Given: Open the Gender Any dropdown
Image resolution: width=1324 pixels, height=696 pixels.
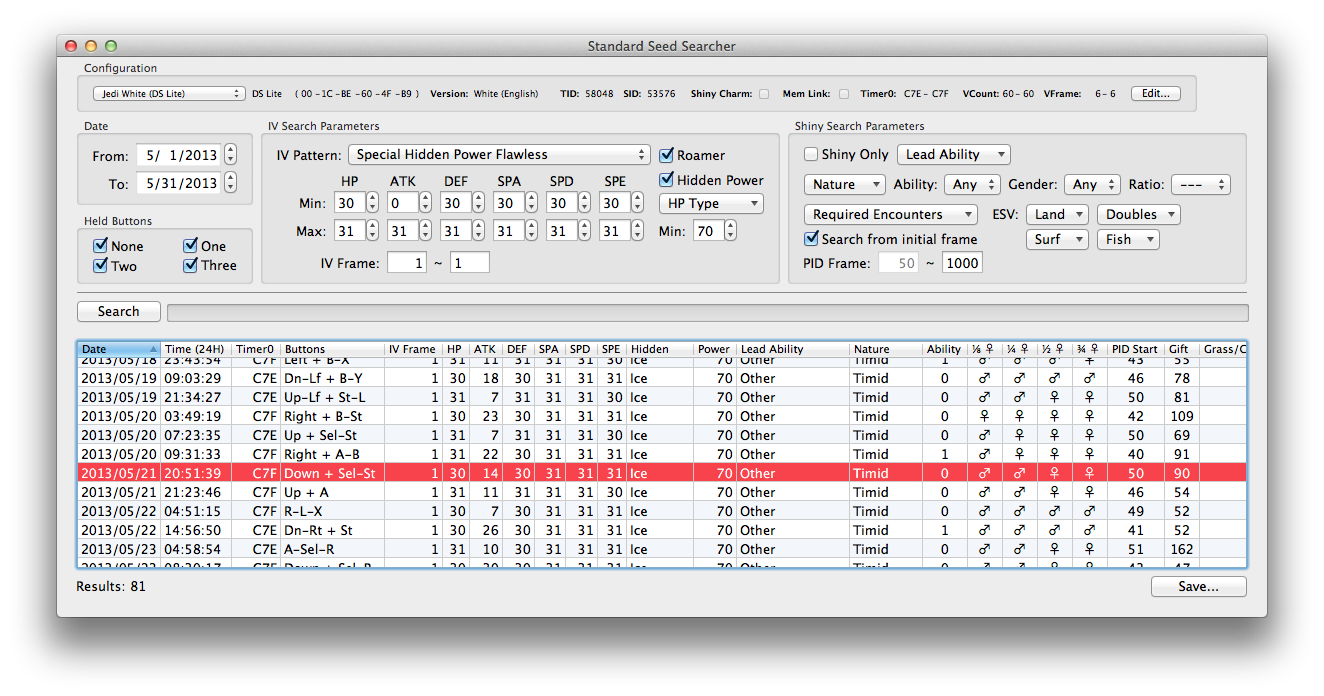Looking at the screenshot, I should pyautogui.click(x=1094, y=185).
